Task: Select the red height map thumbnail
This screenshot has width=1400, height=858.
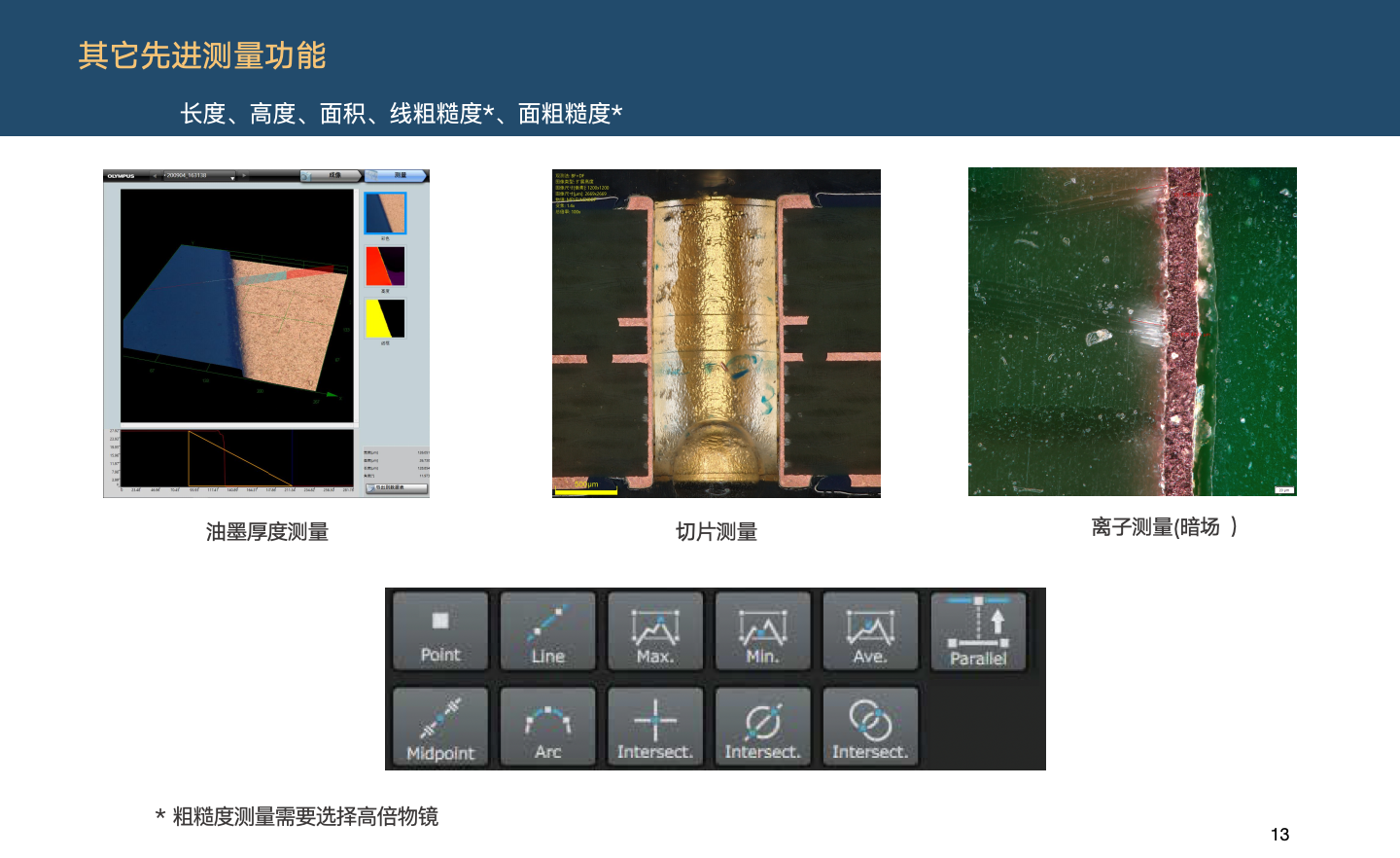Action: [x=385, y=266]
